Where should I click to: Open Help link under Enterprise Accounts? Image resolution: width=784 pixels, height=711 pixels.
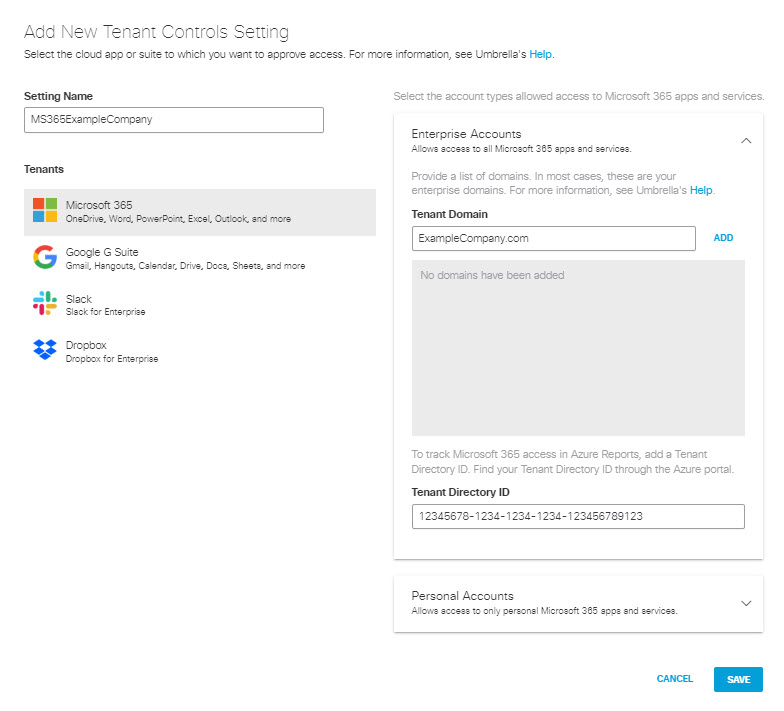pos(701,190)
